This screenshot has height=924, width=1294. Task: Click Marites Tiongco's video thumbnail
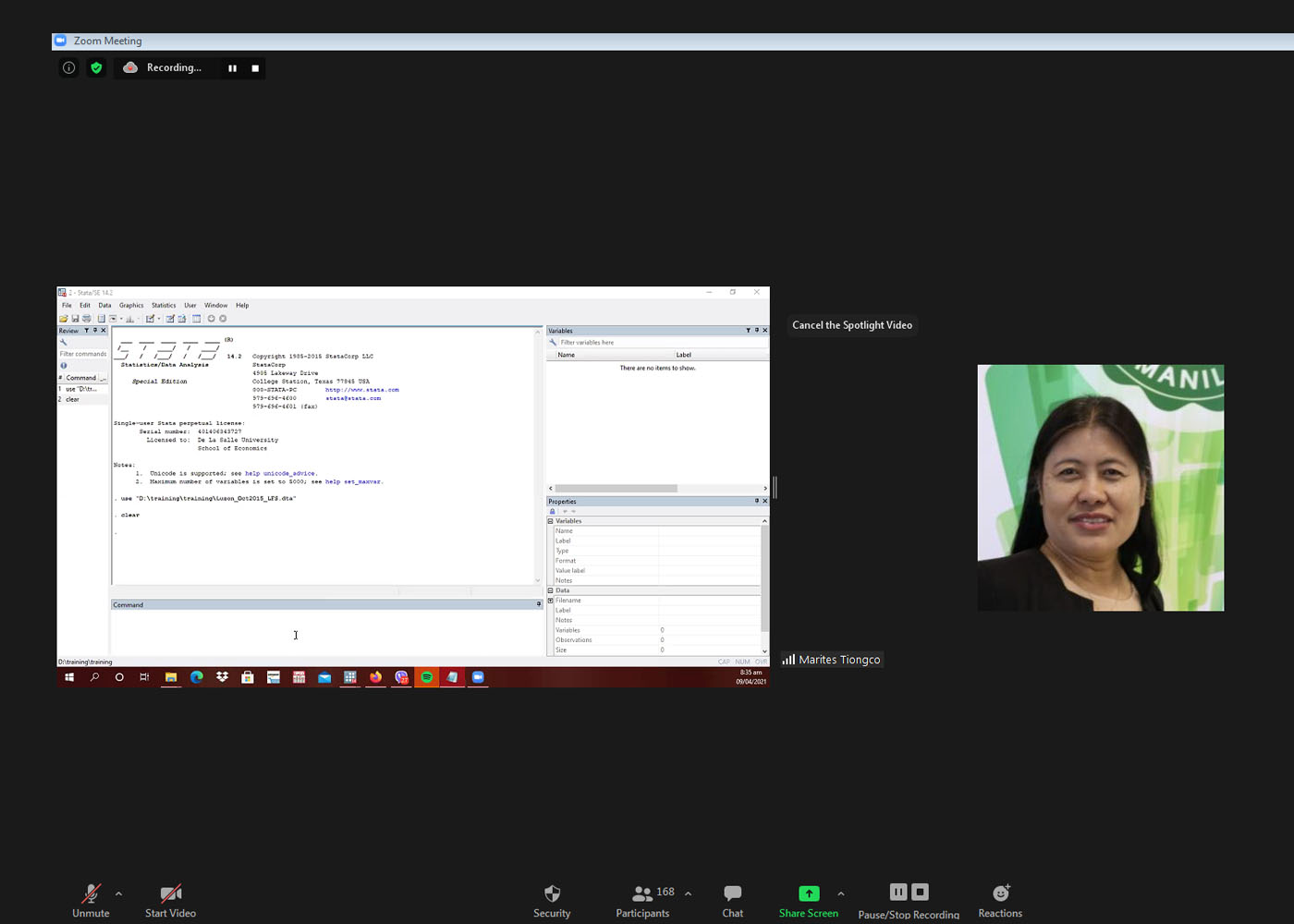(1100, 488)
